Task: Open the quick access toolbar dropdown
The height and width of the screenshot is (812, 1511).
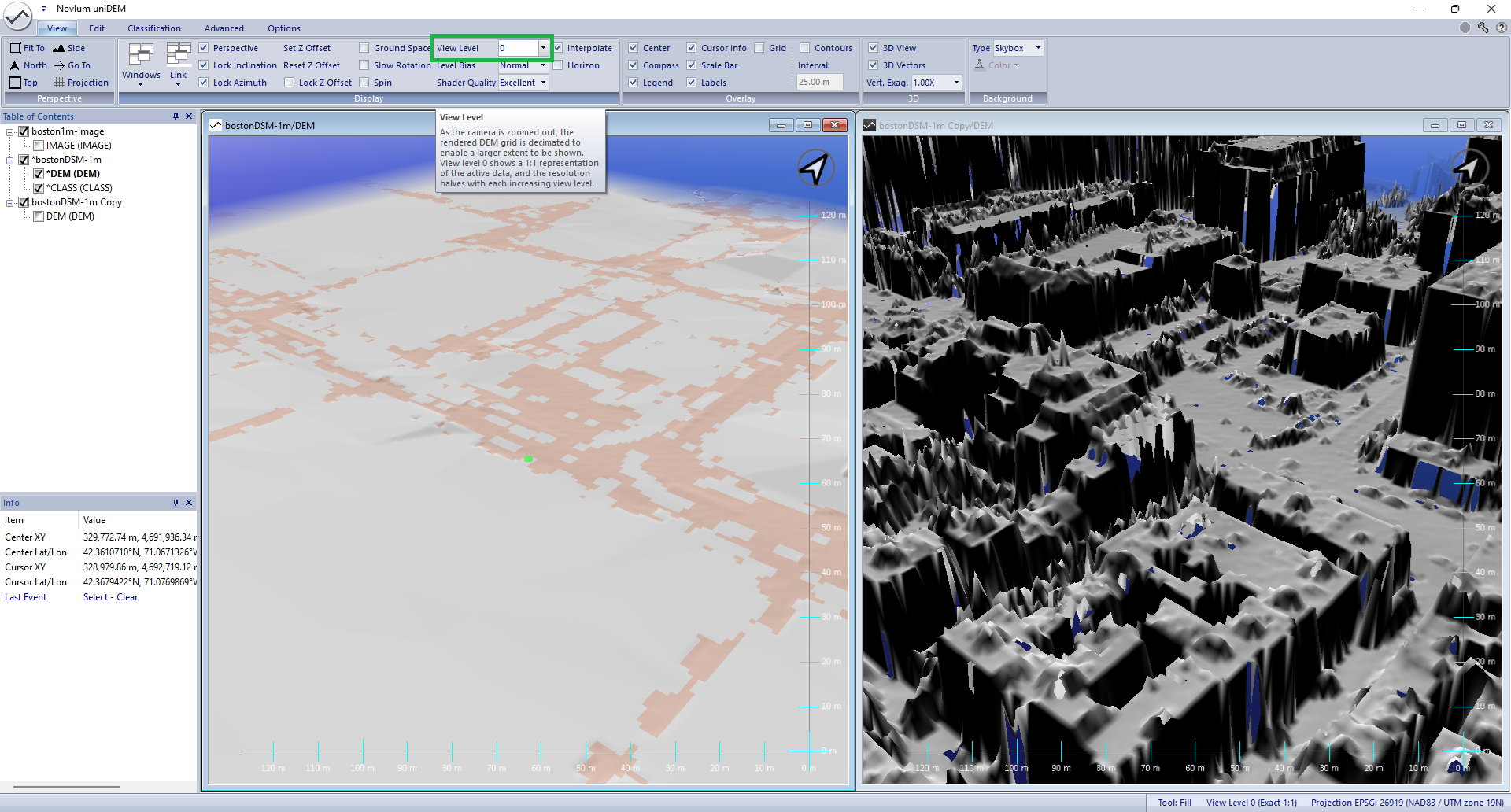Action: pyautogui.click(x=43, y=9)
